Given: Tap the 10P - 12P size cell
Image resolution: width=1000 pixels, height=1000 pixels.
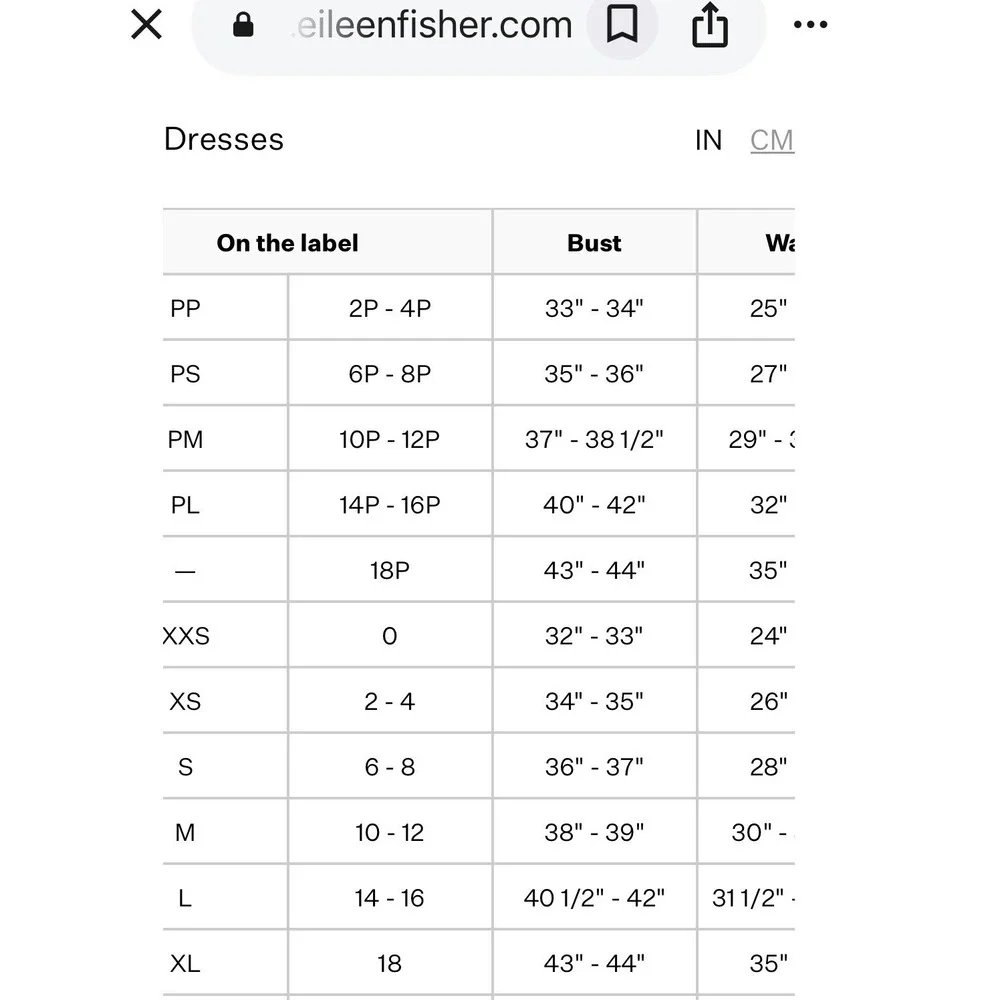Looking at the screenshot, I should pyautogui.click(x=390, y=439).
